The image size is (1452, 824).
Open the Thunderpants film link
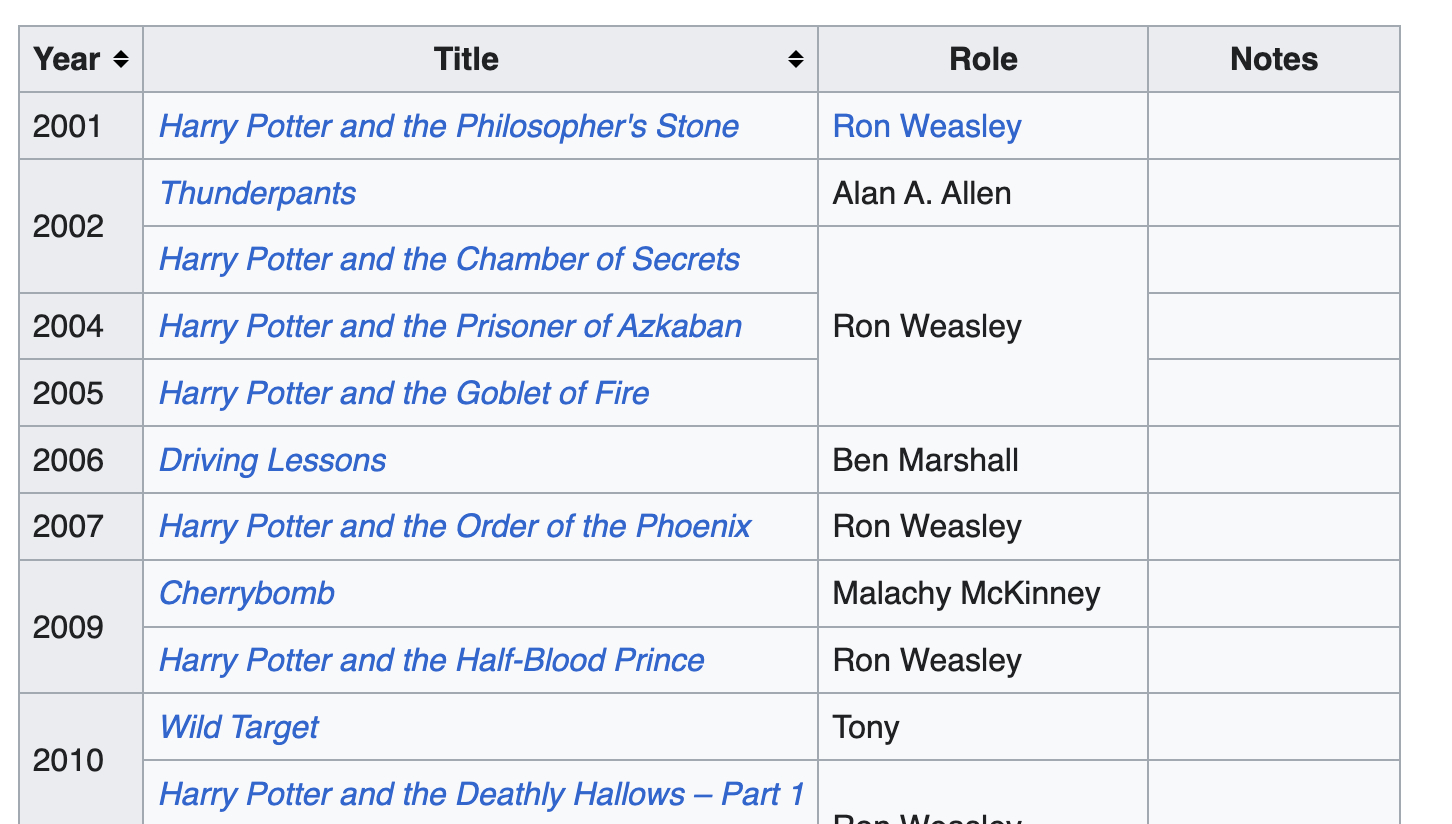tap(258, 193)
